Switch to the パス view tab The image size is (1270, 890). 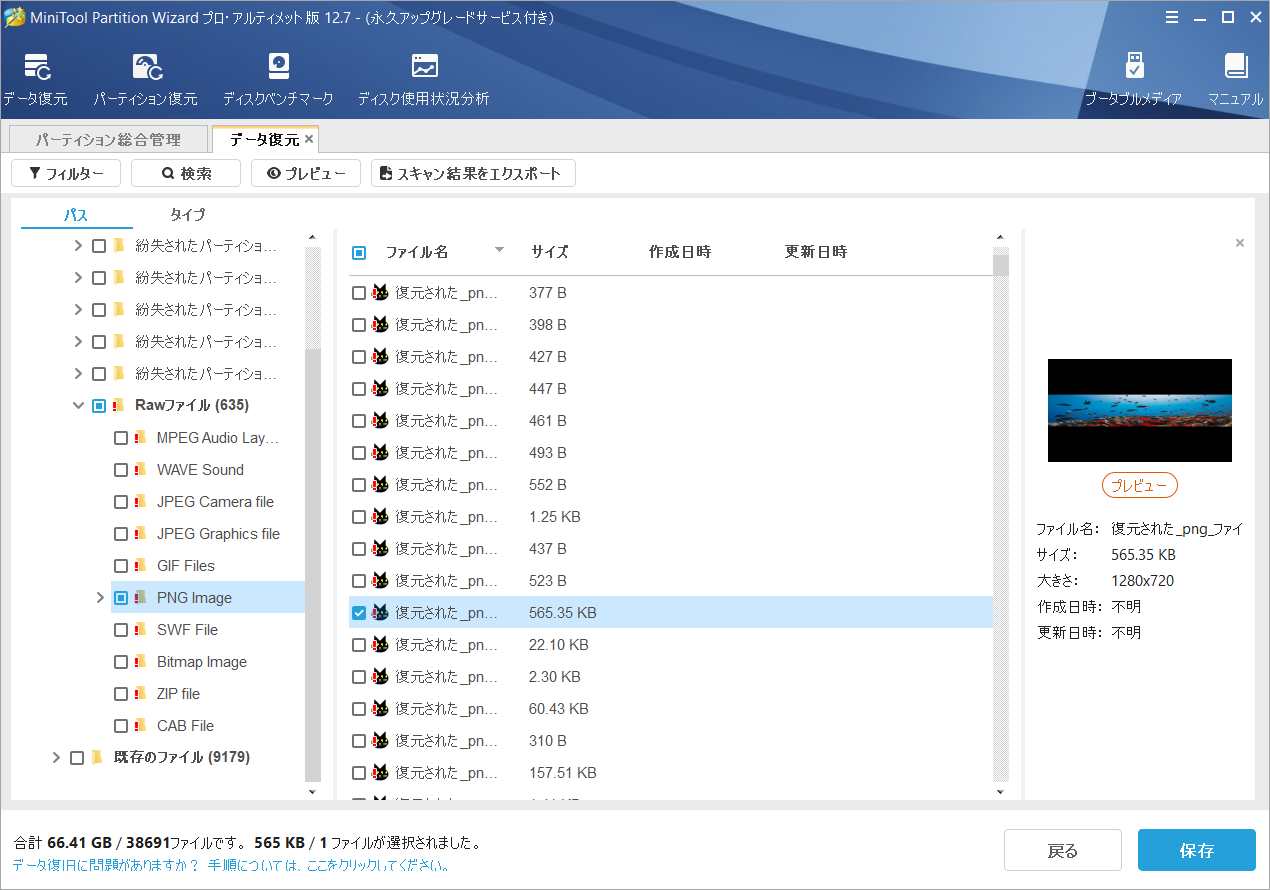(x=76, y=215)
